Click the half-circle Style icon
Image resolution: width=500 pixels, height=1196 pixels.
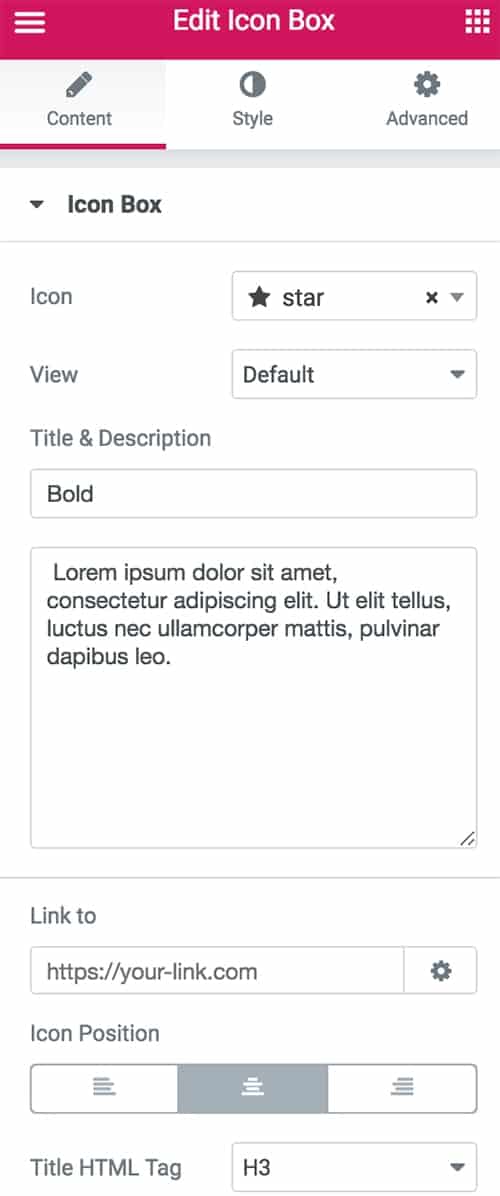tap(252, 85)
